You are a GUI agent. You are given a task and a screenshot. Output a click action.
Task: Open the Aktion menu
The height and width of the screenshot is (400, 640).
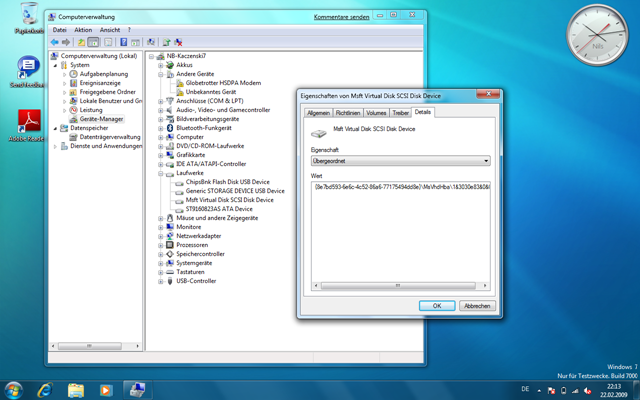pyautogui.click(x=83, y=30)
